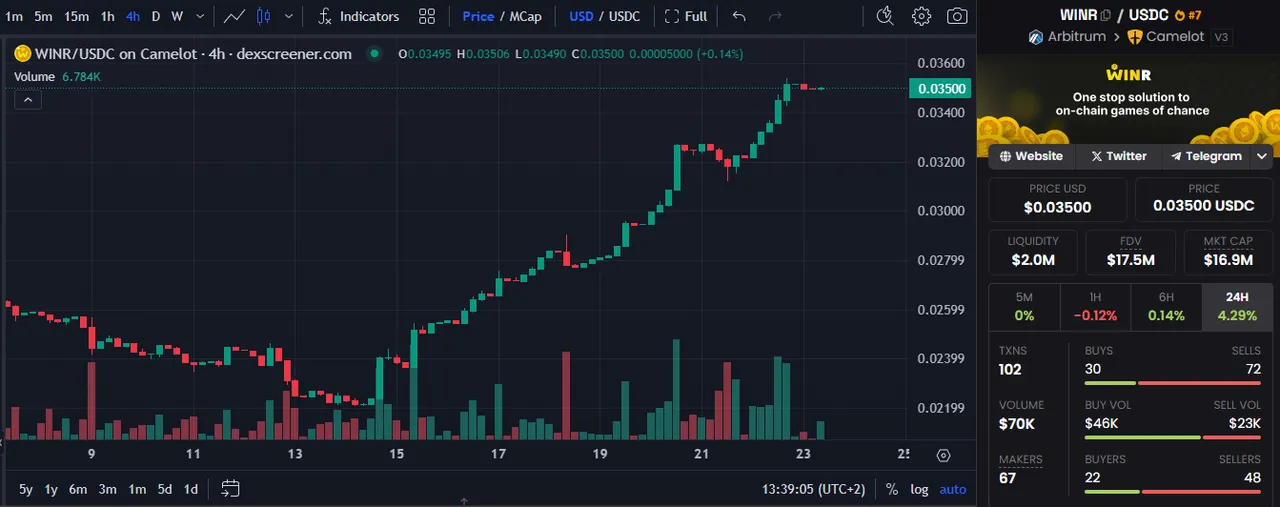This screenshot has width=1280, height=507.
Task: Expand the chart style dropdown arrow
Action: click(289, 16)
